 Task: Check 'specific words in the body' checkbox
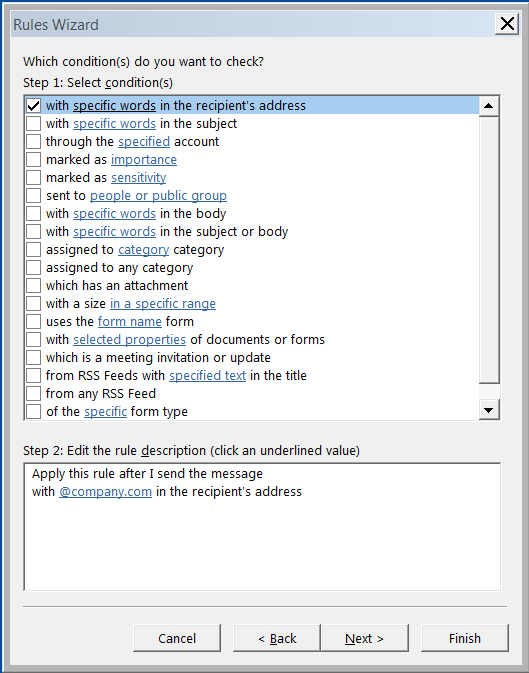pyautogui.click(x=33, y=214)
